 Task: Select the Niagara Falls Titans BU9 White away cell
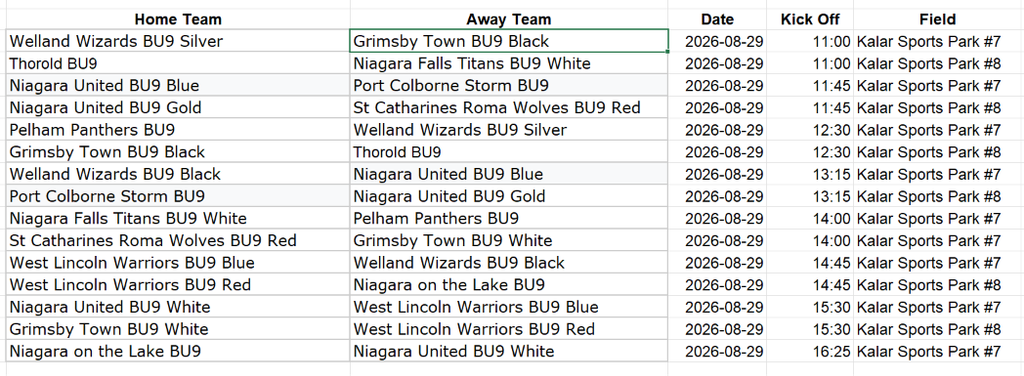tap(509, 63)
